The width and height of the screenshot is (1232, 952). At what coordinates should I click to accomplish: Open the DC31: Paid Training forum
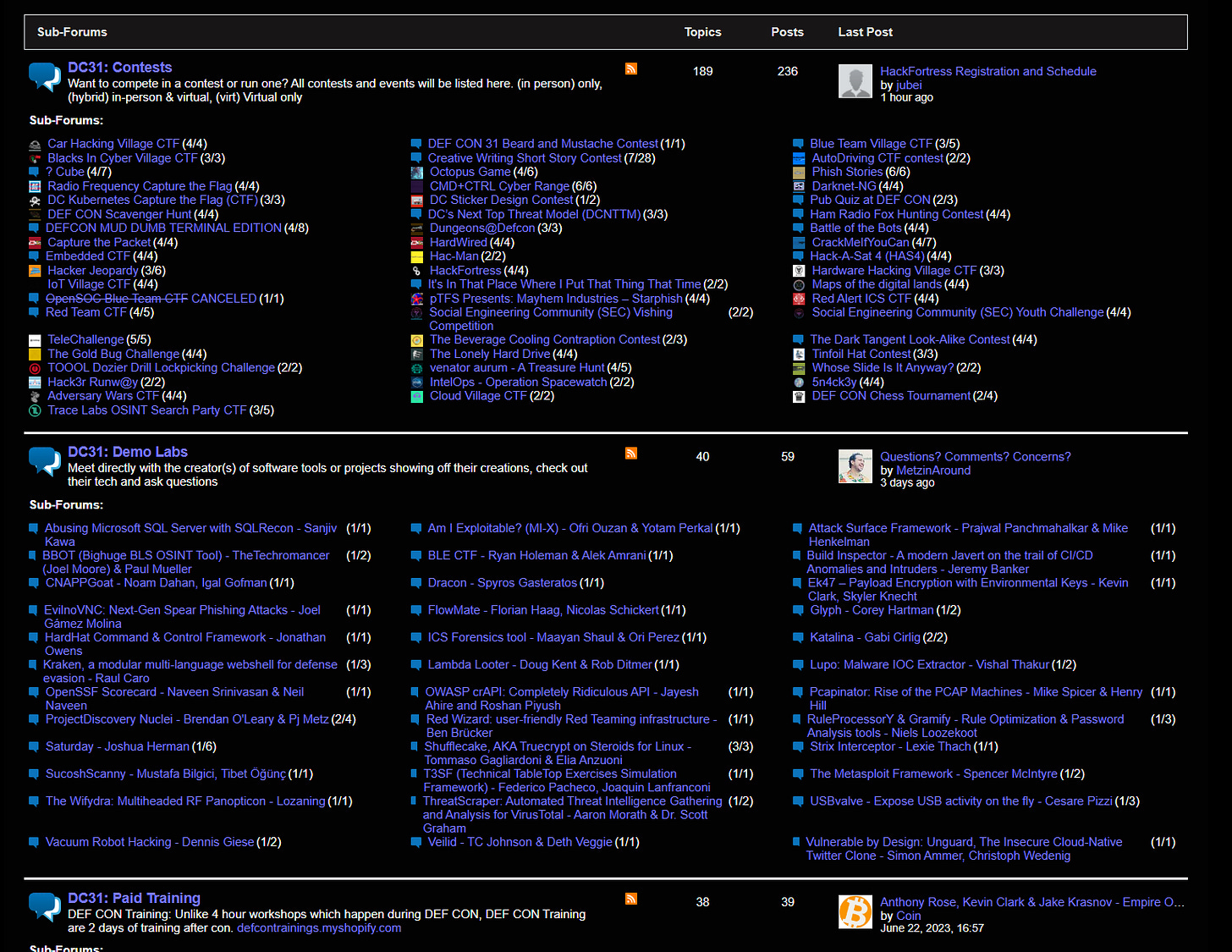pyautogui.click(x=134, y=898)
